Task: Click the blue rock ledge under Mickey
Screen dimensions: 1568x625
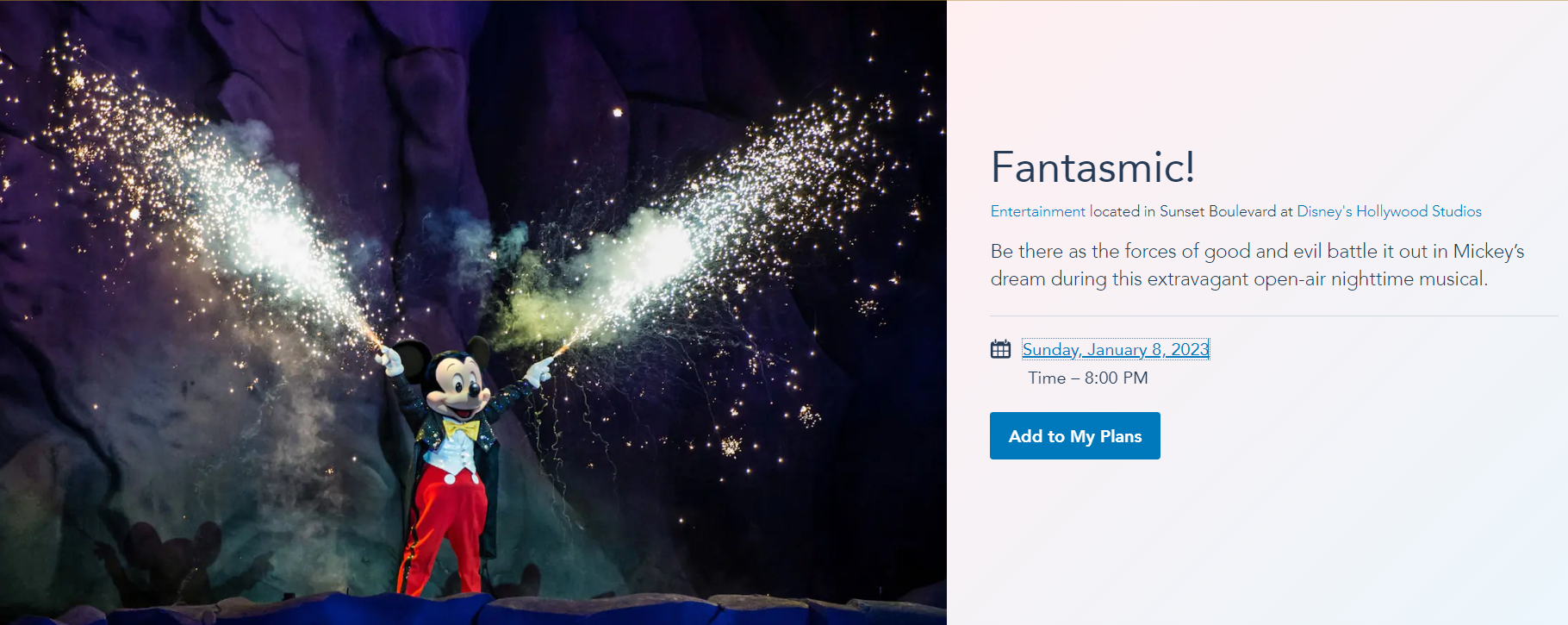Action: click(x=473, y=609)
